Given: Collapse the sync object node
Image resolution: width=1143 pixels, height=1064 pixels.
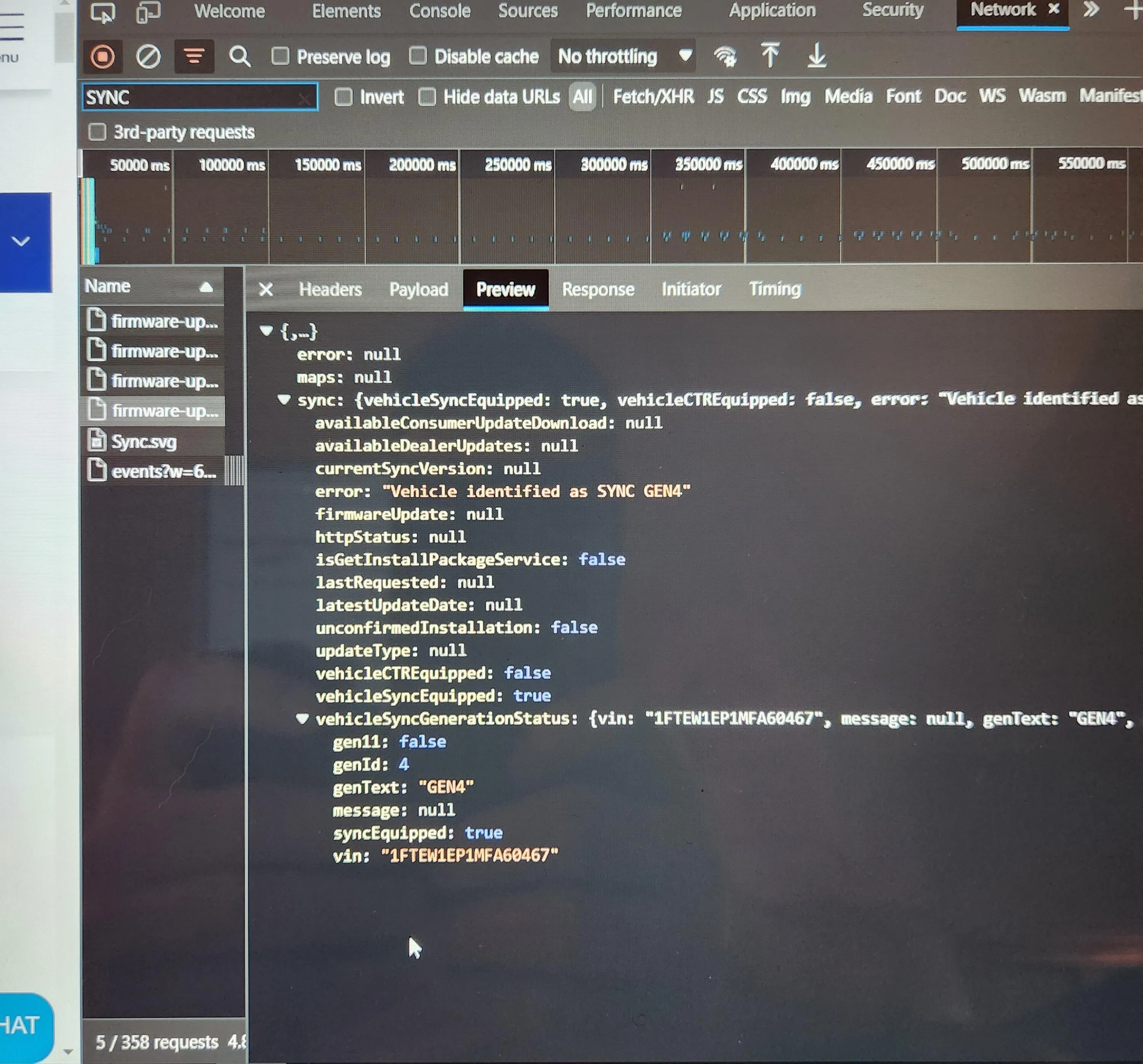Looking at the screenshot, I should [x=283, y=399].
